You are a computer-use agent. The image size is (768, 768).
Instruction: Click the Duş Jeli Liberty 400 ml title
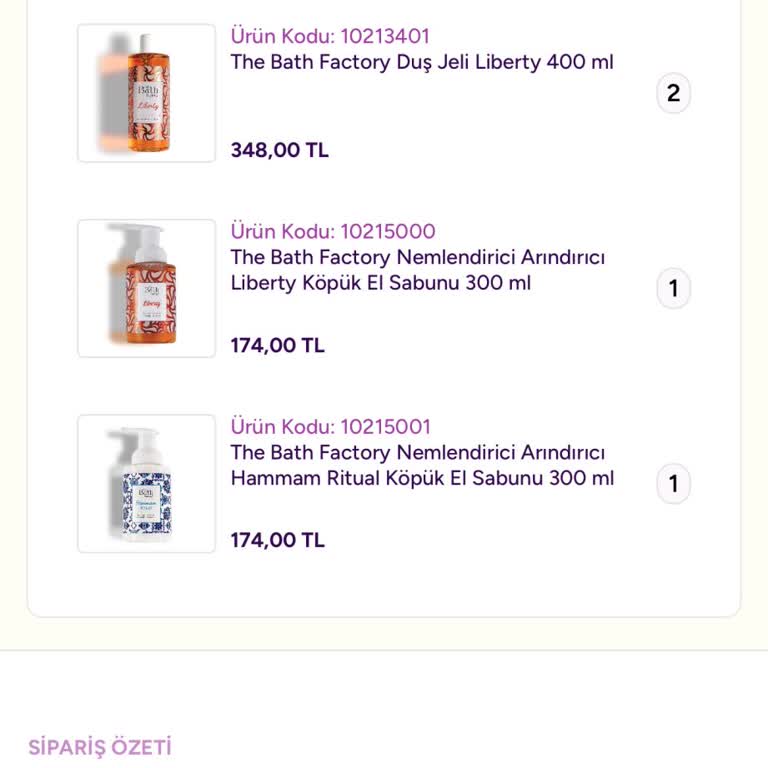[x=422, y=62]
